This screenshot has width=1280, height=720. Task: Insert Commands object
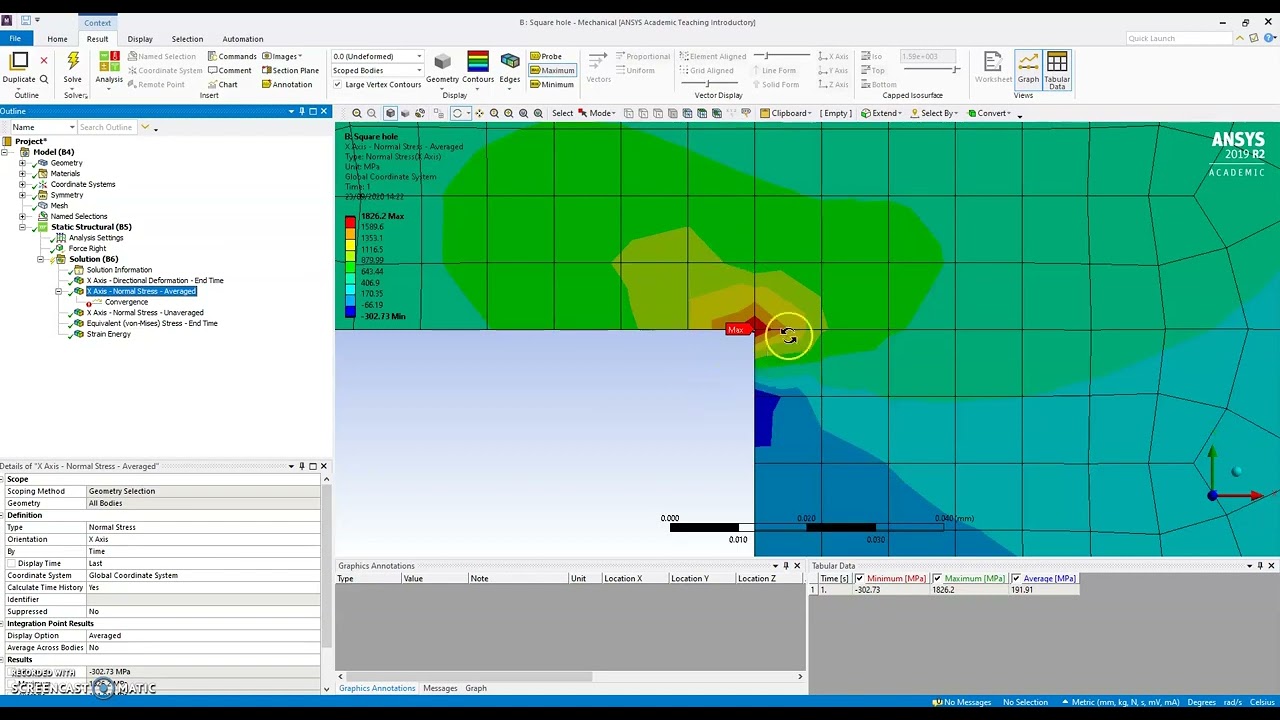tap(232, 56)
